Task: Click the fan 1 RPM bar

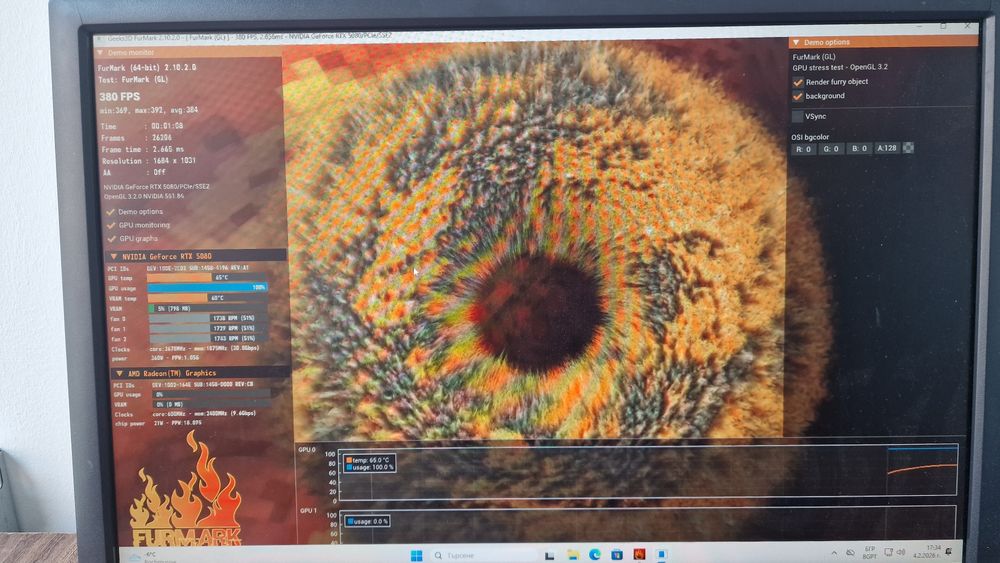Action: [210, 328]
